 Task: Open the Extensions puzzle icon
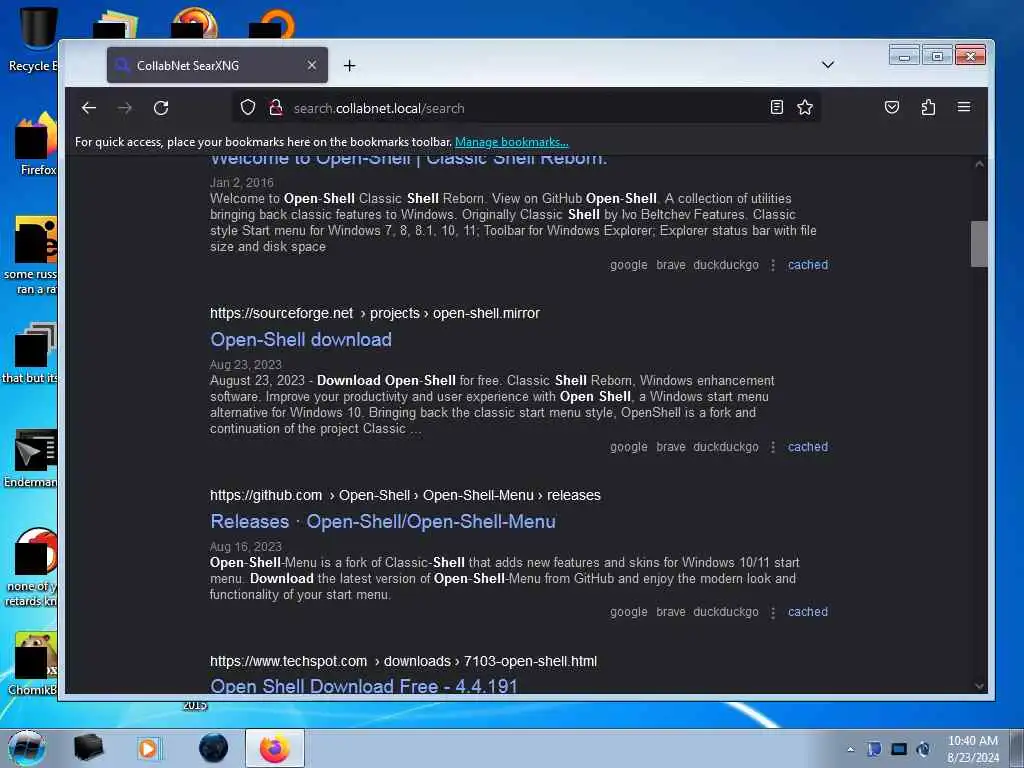click(928, 107)
